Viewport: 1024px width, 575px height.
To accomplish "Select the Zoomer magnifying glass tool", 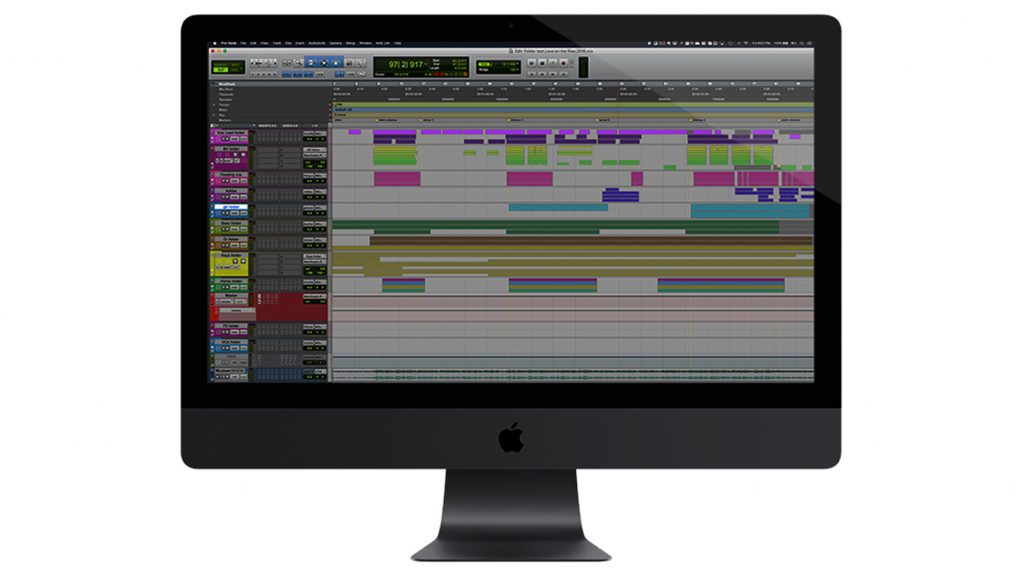I will point(299,63).
